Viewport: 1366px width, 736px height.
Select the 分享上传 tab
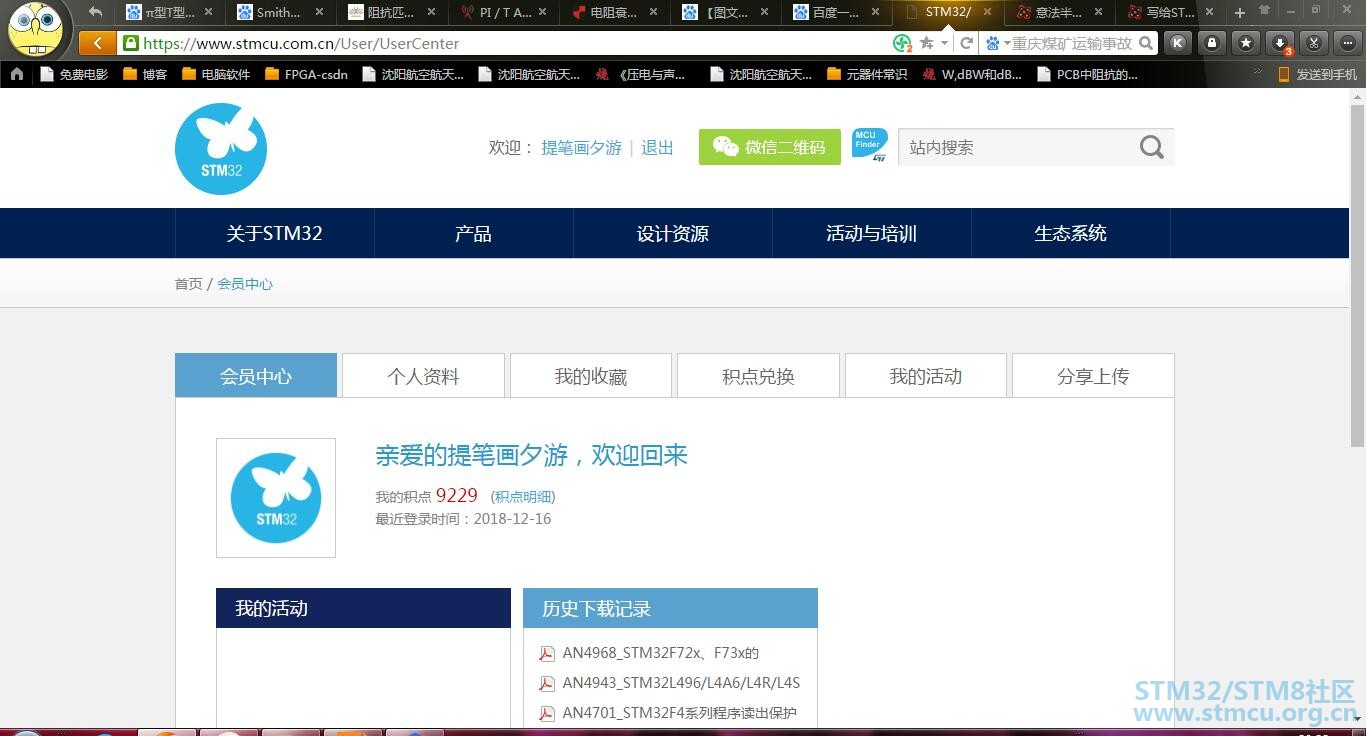pyautogui.click(x=1093, y=376)
